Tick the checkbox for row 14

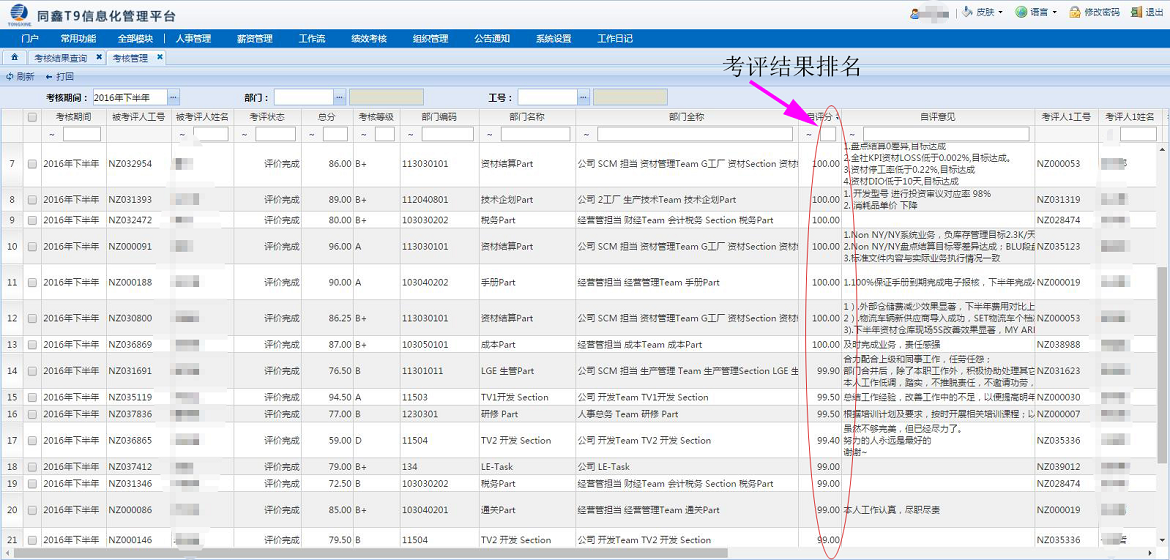(x=33, y=371)
